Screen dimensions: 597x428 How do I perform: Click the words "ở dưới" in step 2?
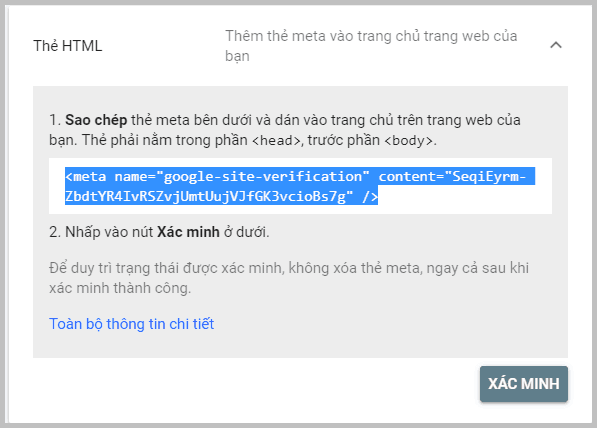[246, 232]
